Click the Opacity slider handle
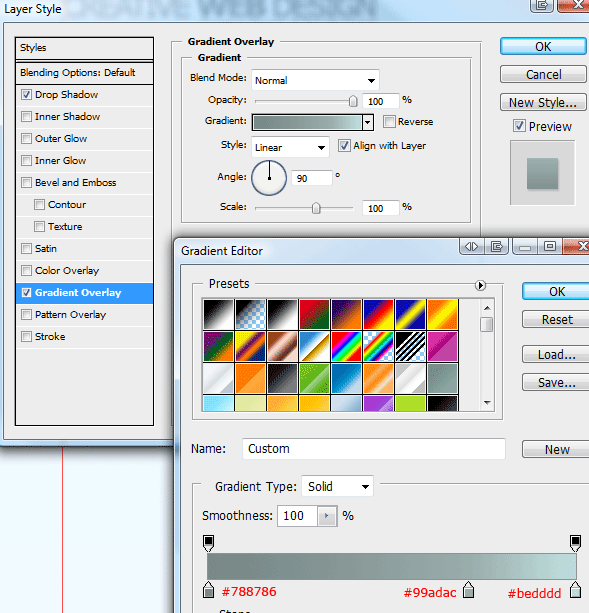This screenshot has height=613, width=589. pos(353,101)
